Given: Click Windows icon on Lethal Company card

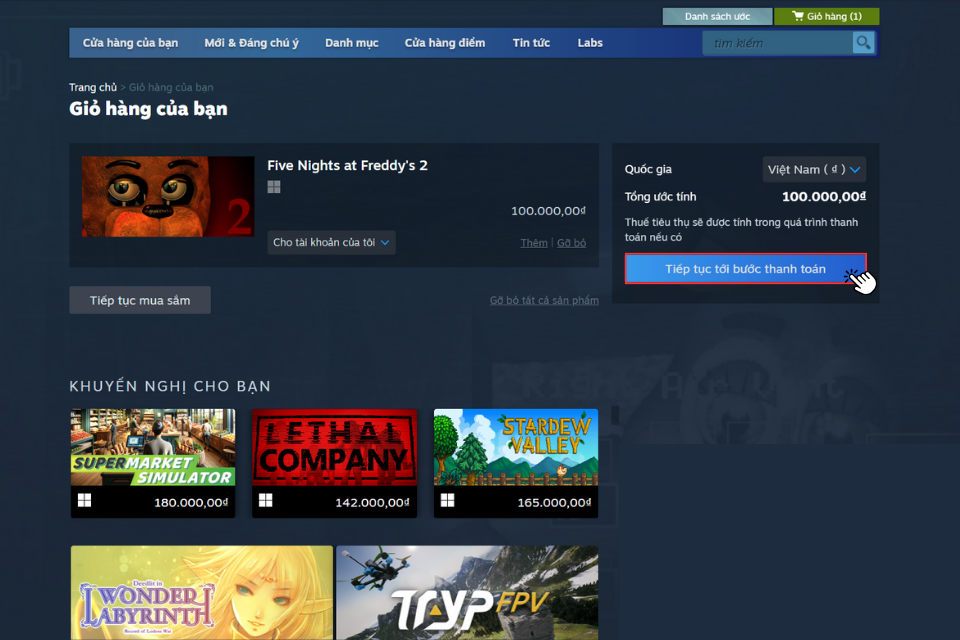Looking at the screenshot, I should tap(266, 500).
